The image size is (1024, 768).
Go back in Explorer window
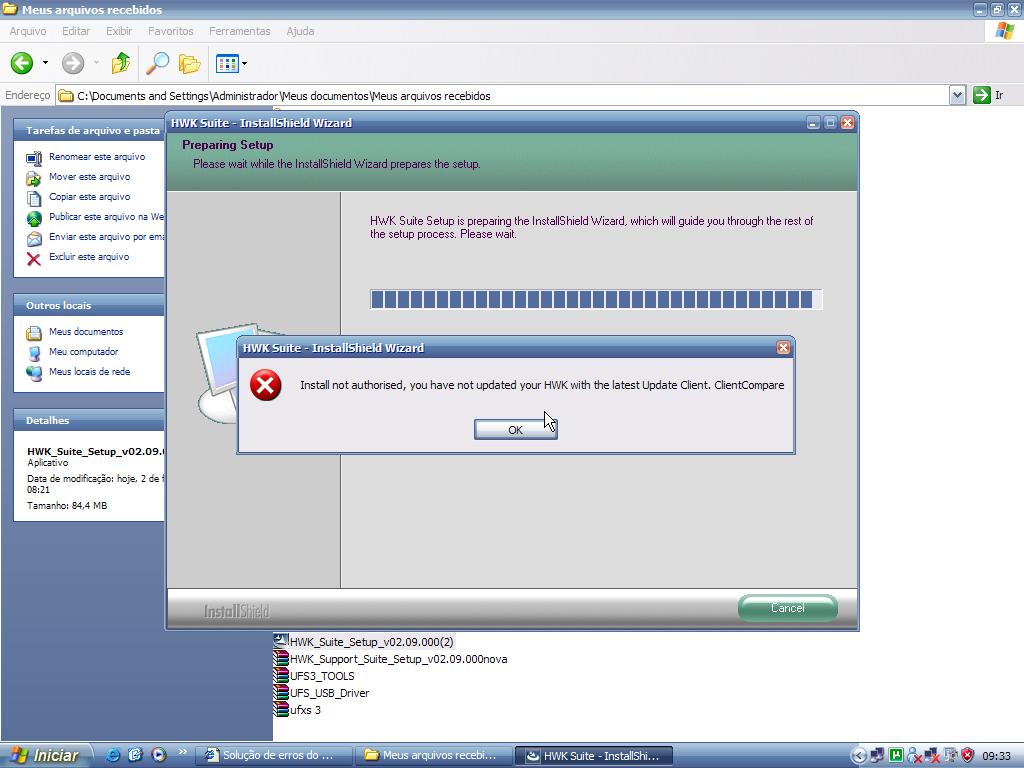tap(22, 63)
